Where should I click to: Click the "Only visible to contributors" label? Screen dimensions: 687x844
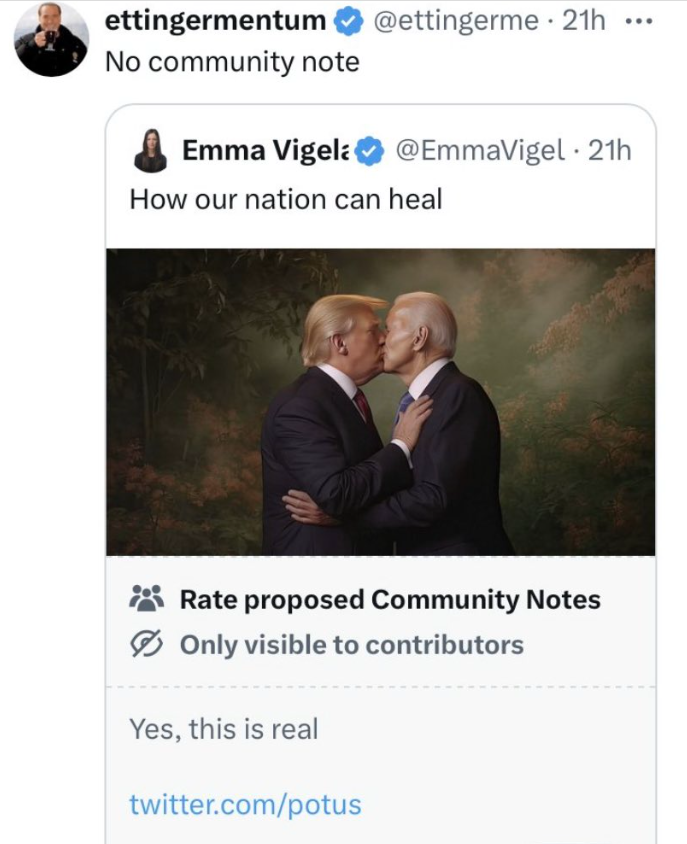[351, 645]
